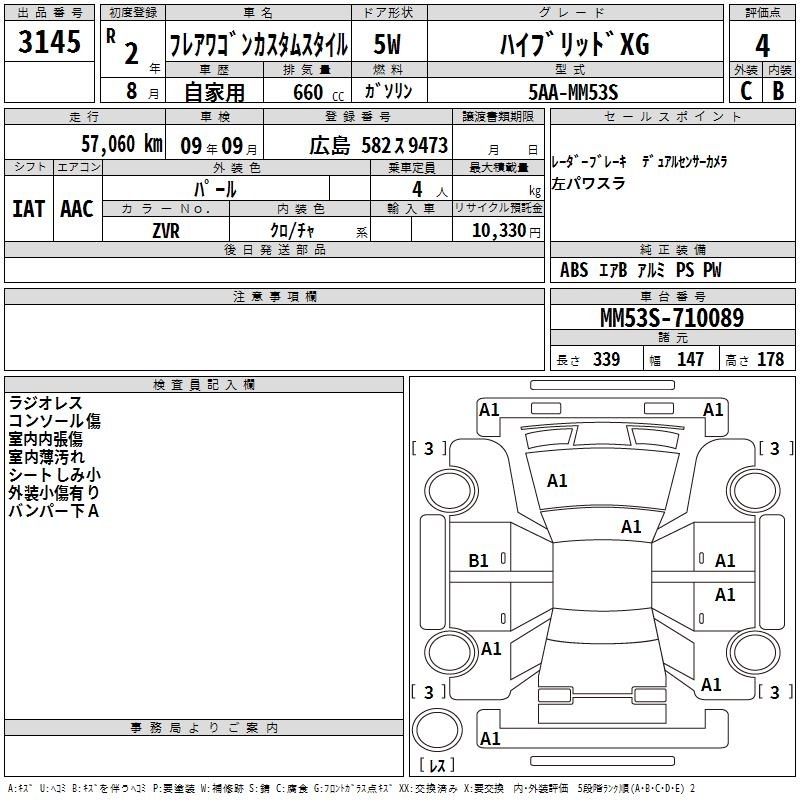
Task: Click the bottom-right tire rating [3]
Action: coord(776,692)
